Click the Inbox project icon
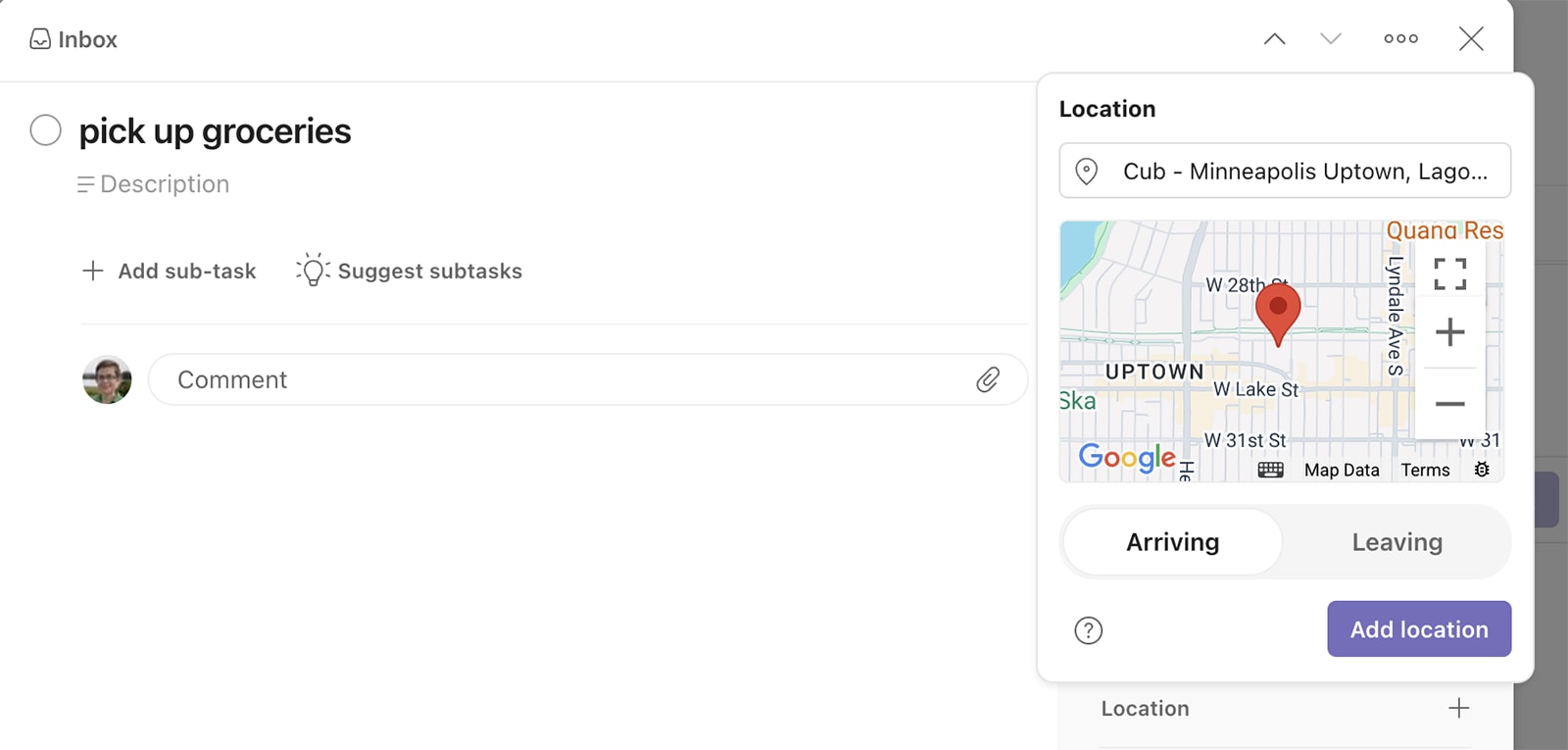The width and height of the screenshot is (1568, 750). (40, 39)
